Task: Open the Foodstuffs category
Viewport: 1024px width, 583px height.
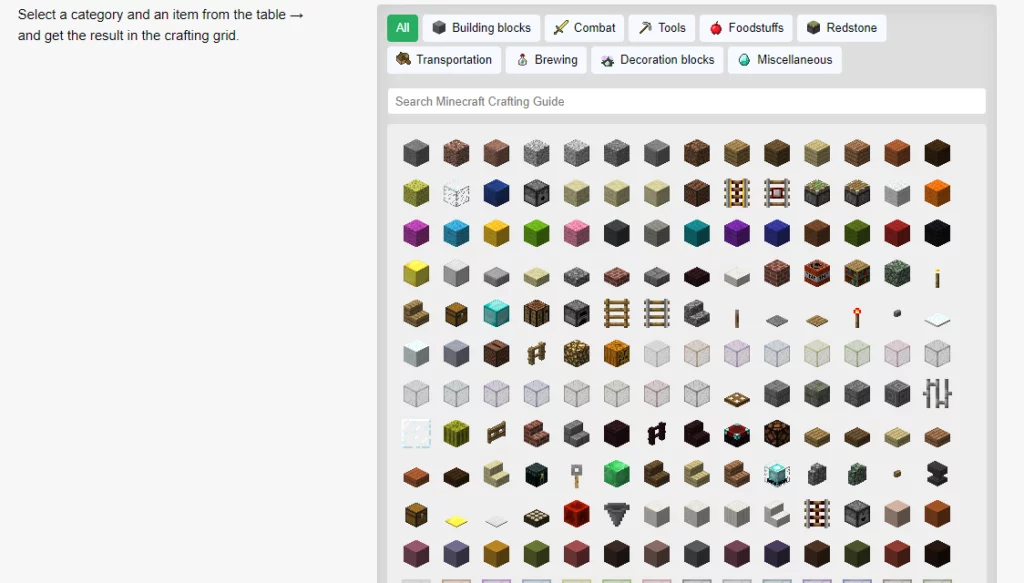Action: 746,28
